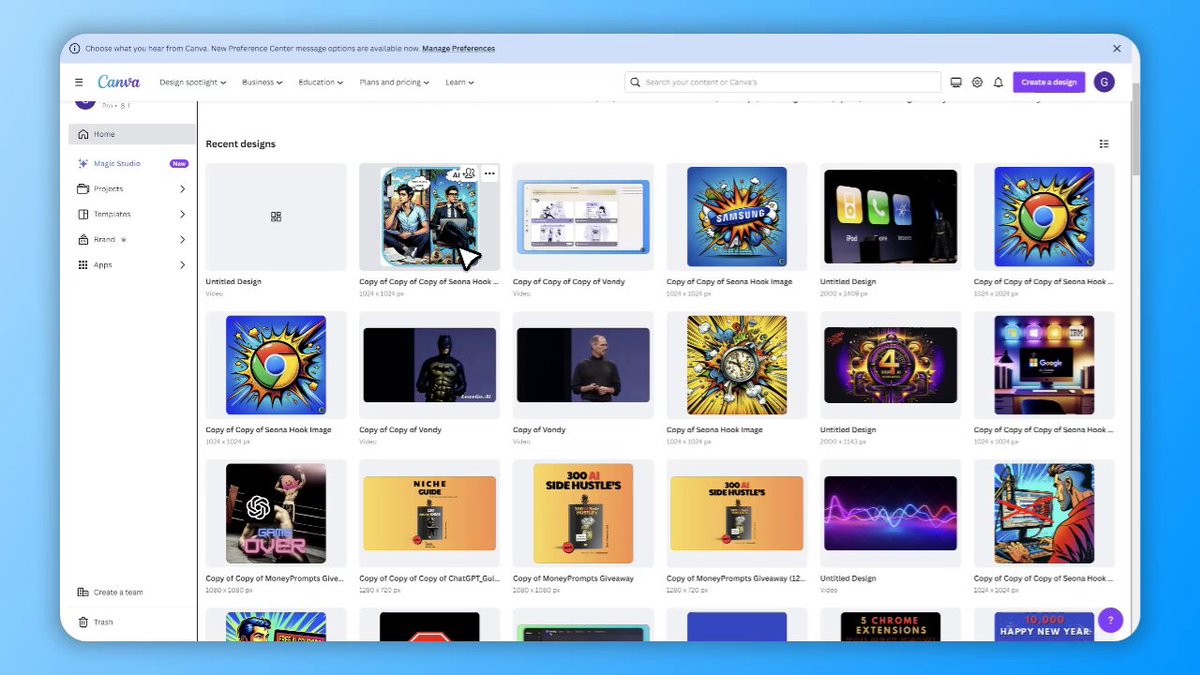
Task: Expand the Apps chevron arrow
Action: pos(182,265)
